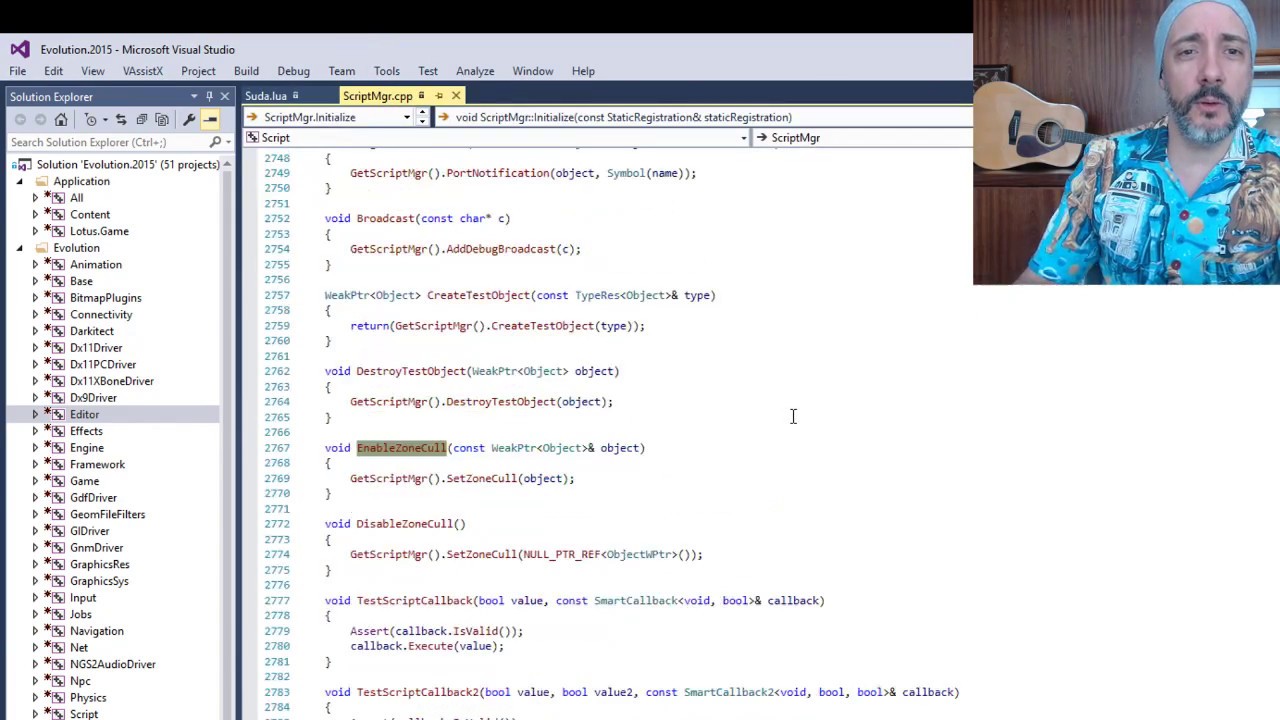This screenshot has width=1280, height=720.
Task: Toggle pin on ScriptMgr.cpp tab
Action: click(x=439, y=96)
